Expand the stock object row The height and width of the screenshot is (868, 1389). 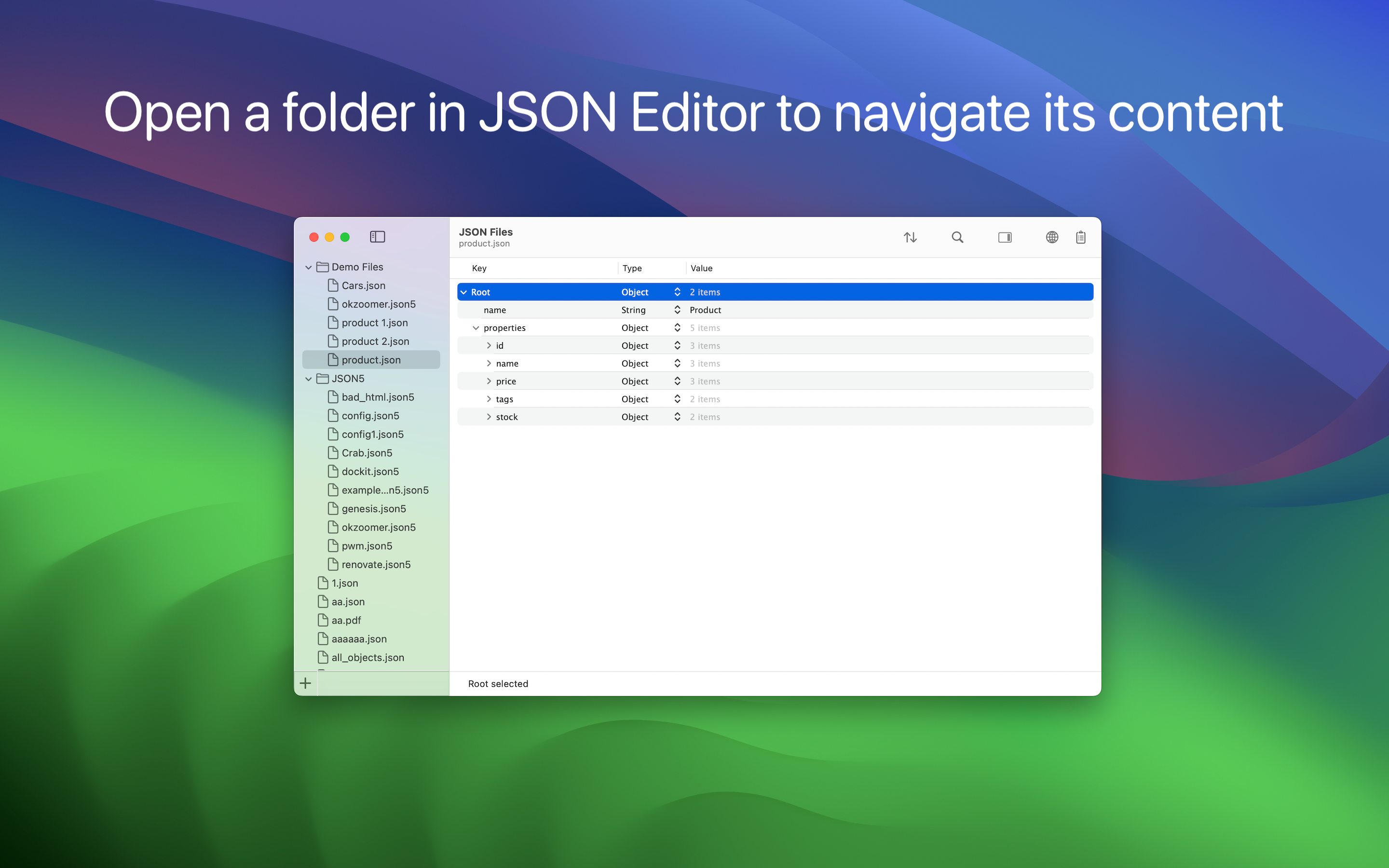pyautogui.click(x=489, y=417)
